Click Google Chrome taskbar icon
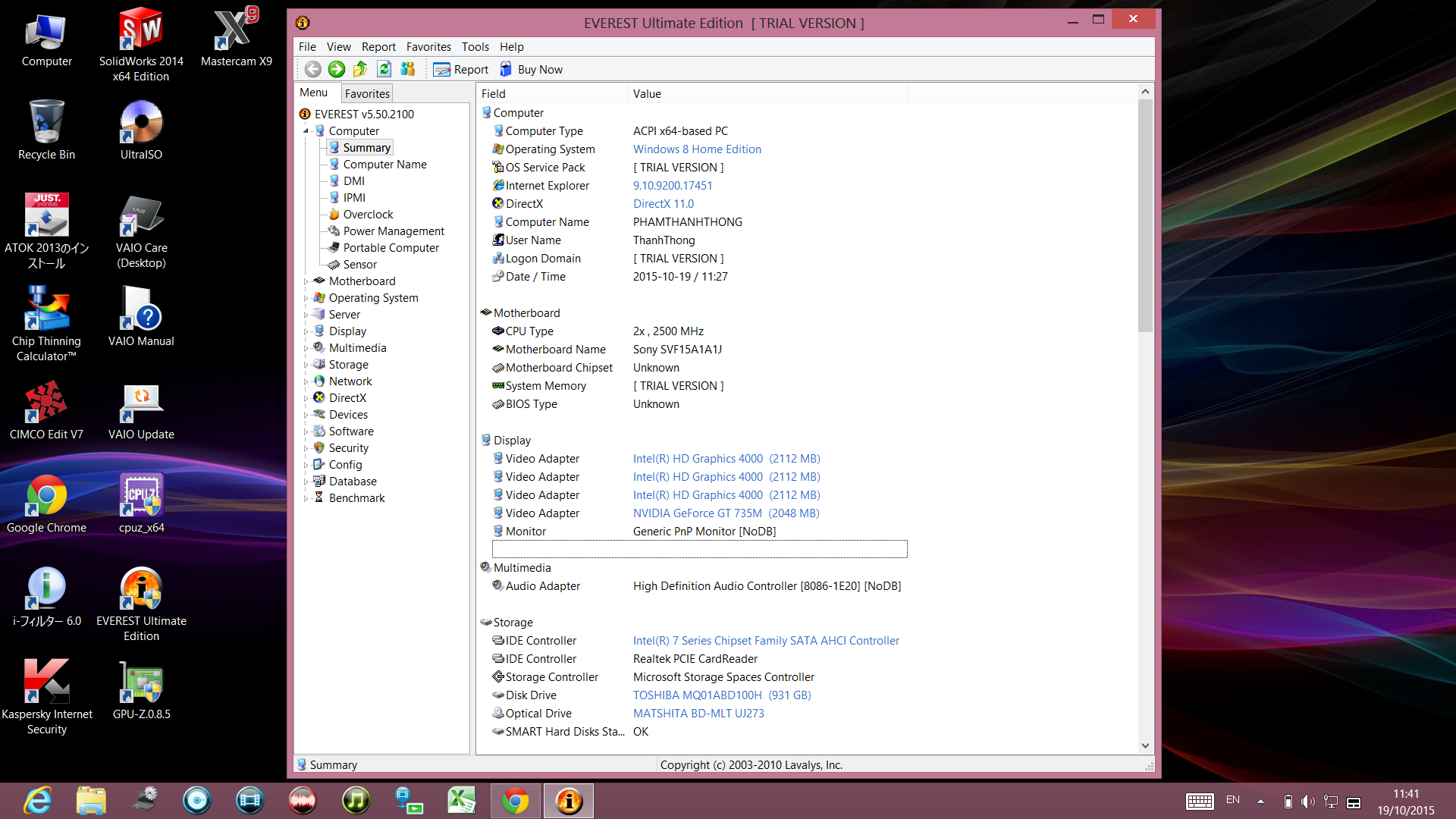Image resolution: width=1456 pixels, height=819 pixels. (516, 801)
